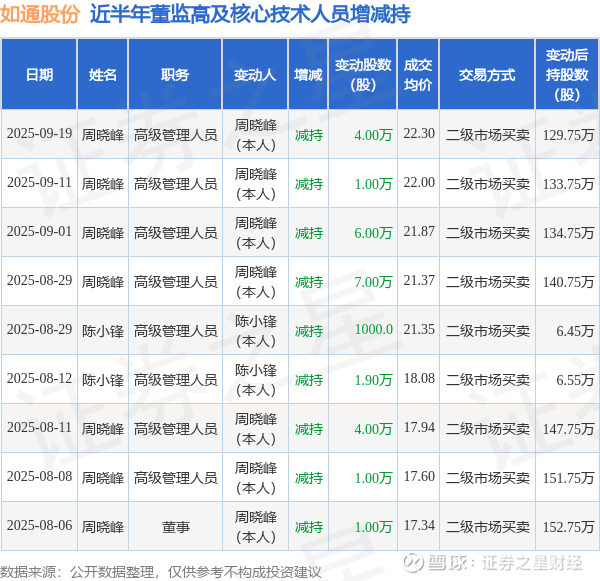
Task: Select the holdings value 6.55万
Action: tap(575, 380)
